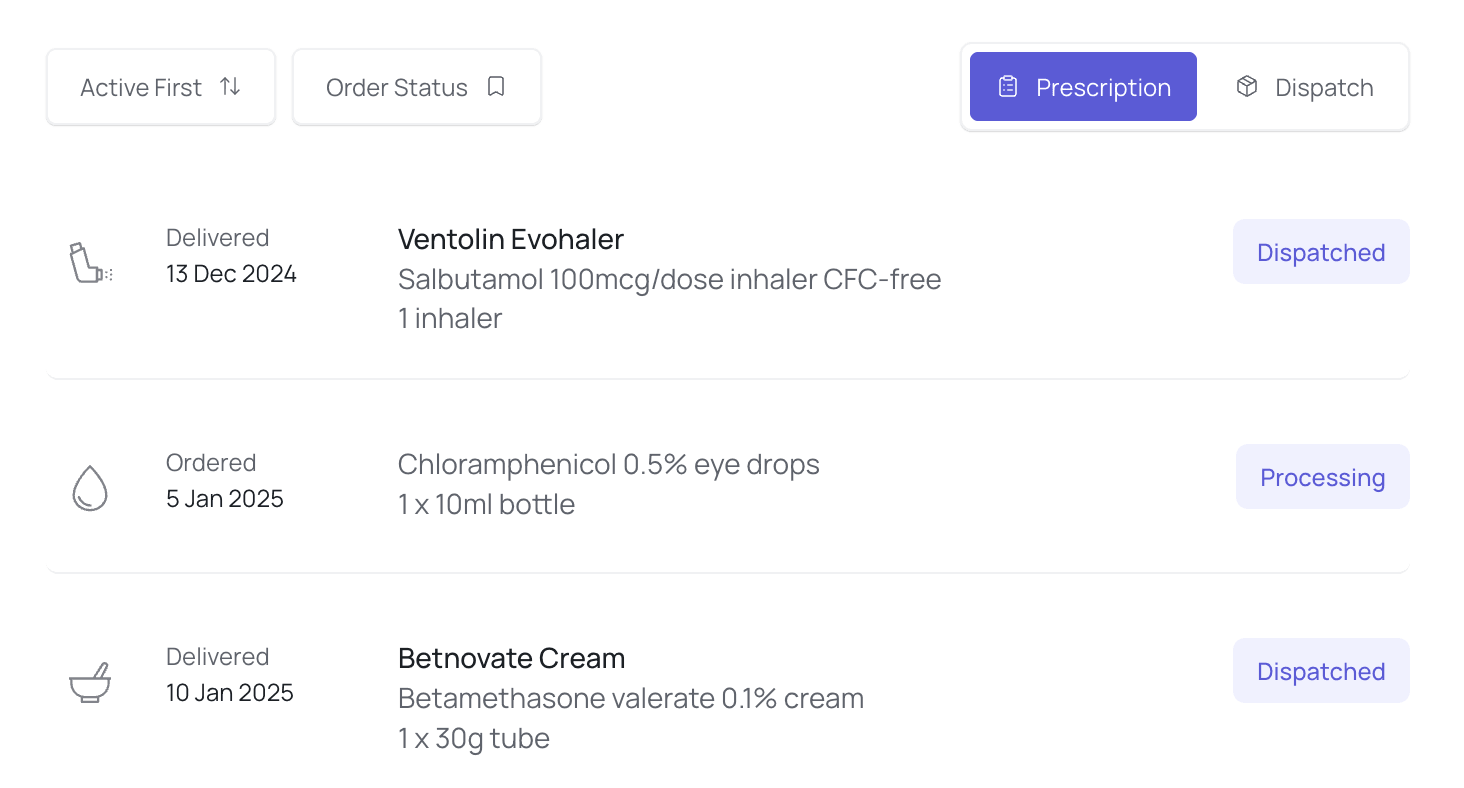Open the Order Status filter dropdown
This screenshot has height=788, width=1464.
coord(416,87)
